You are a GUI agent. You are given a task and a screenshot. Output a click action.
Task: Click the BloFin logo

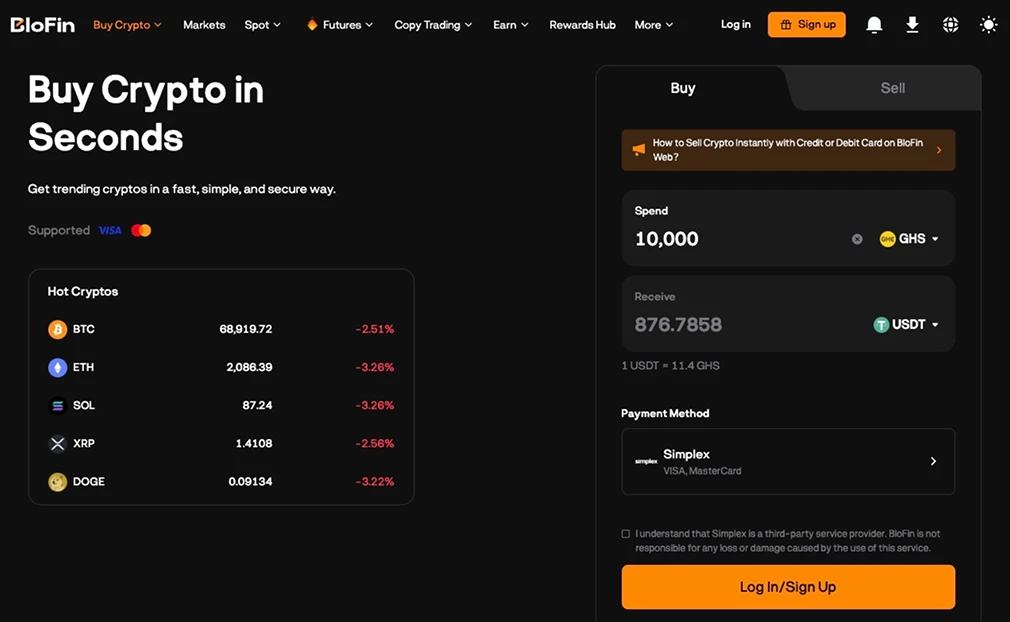(43, 25)
